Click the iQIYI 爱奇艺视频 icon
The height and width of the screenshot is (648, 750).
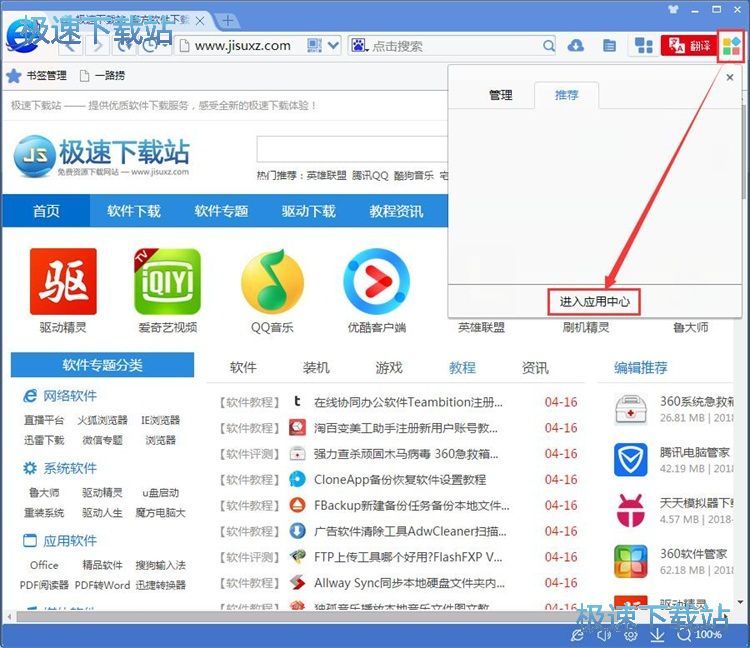(167, 281)
